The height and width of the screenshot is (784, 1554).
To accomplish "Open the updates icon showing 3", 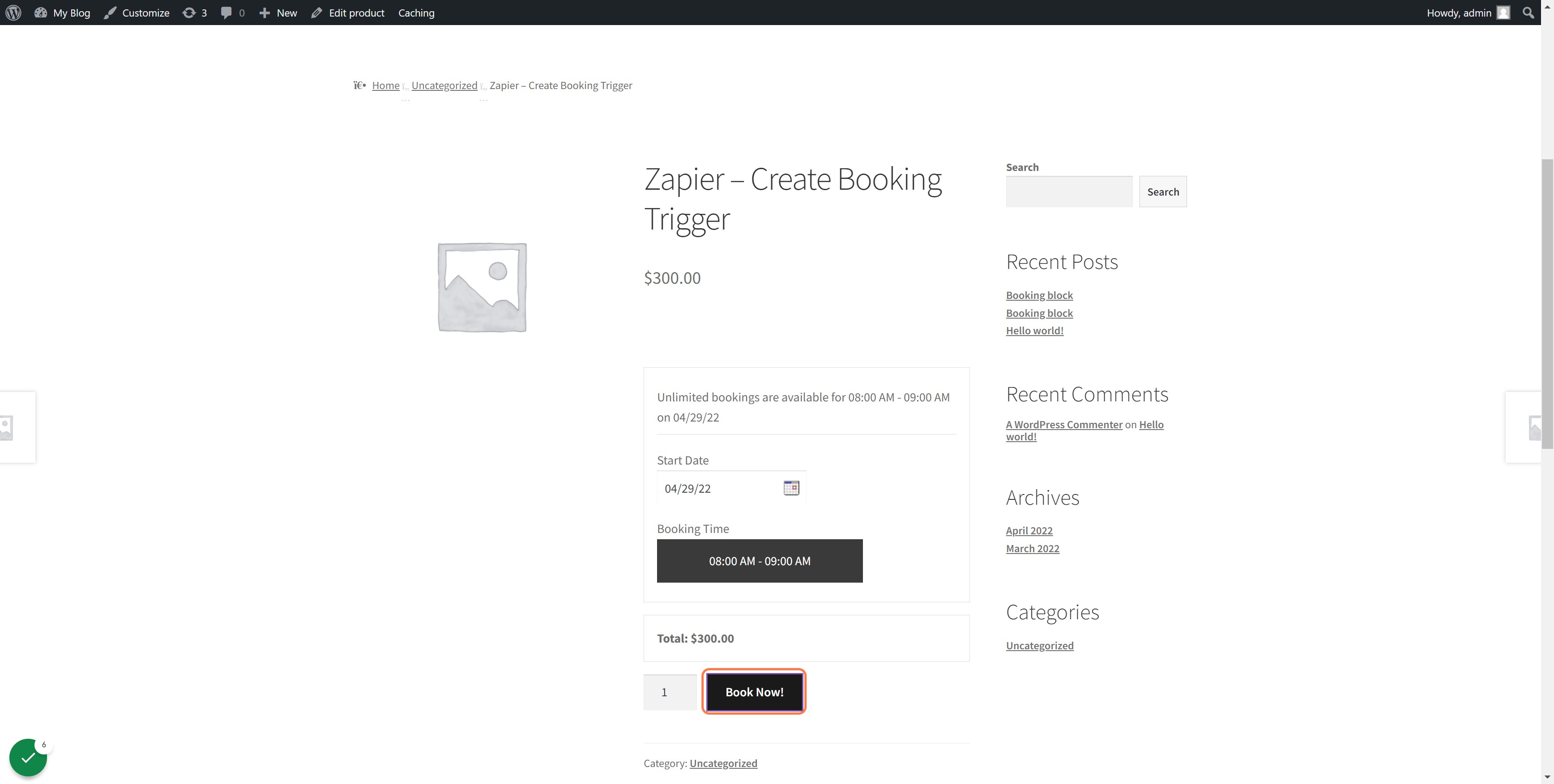I will pyautogui.click(x=194, y=13).
